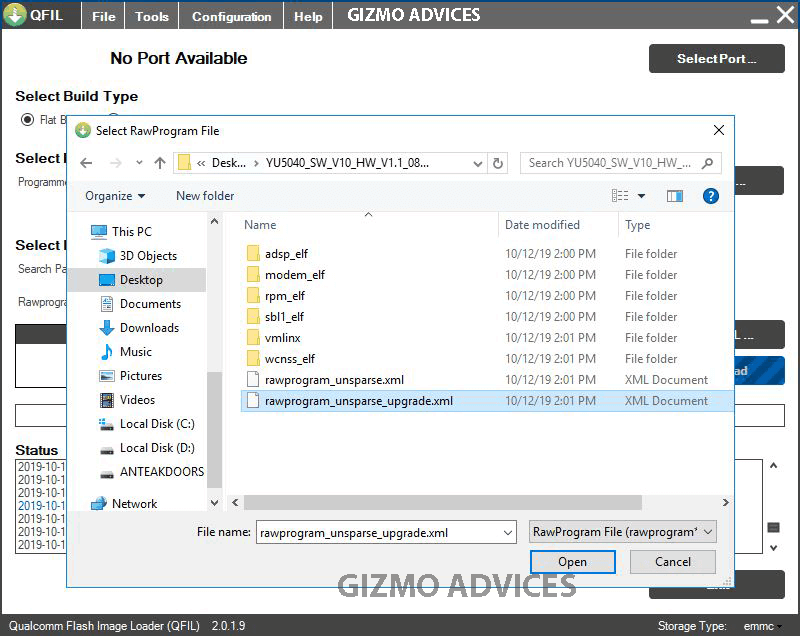Open the Help menu in QFIL
The width and height of the screenshot is (800, 636).
click(x=308, y=16)
